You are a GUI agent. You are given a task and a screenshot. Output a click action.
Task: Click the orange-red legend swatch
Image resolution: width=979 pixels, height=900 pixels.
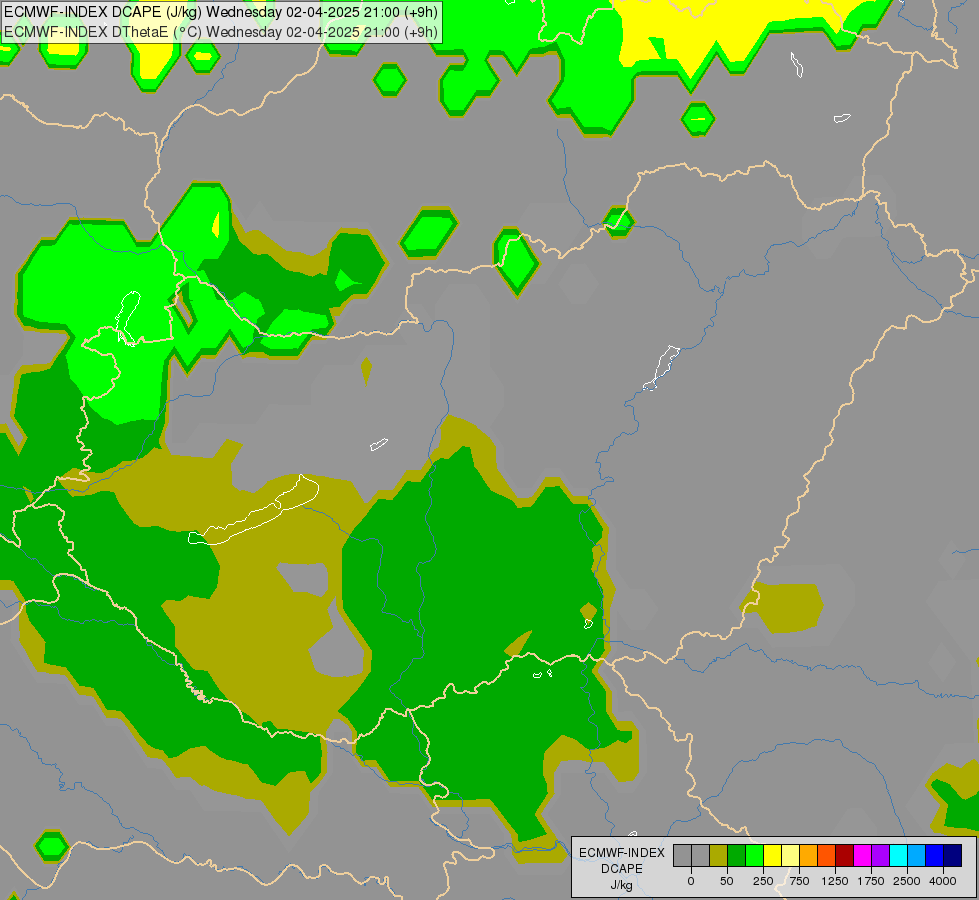tap(827, 855)
